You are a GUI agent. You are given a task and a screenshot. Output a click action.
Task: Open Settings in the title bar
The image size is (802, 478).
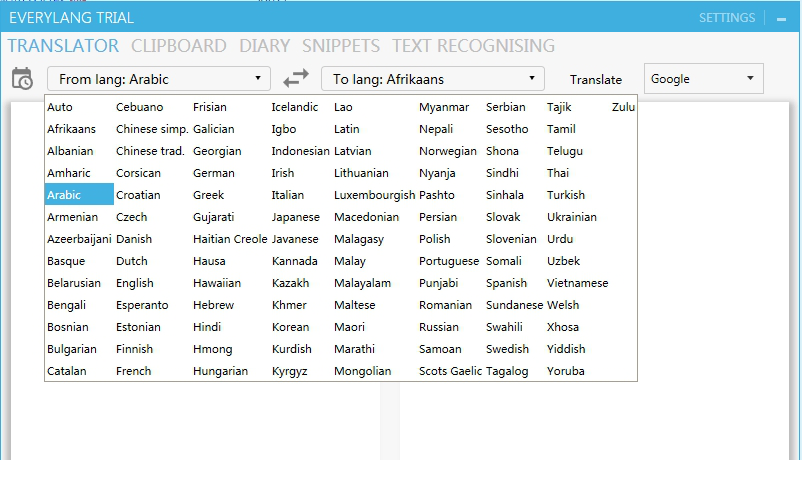(726, 18)
